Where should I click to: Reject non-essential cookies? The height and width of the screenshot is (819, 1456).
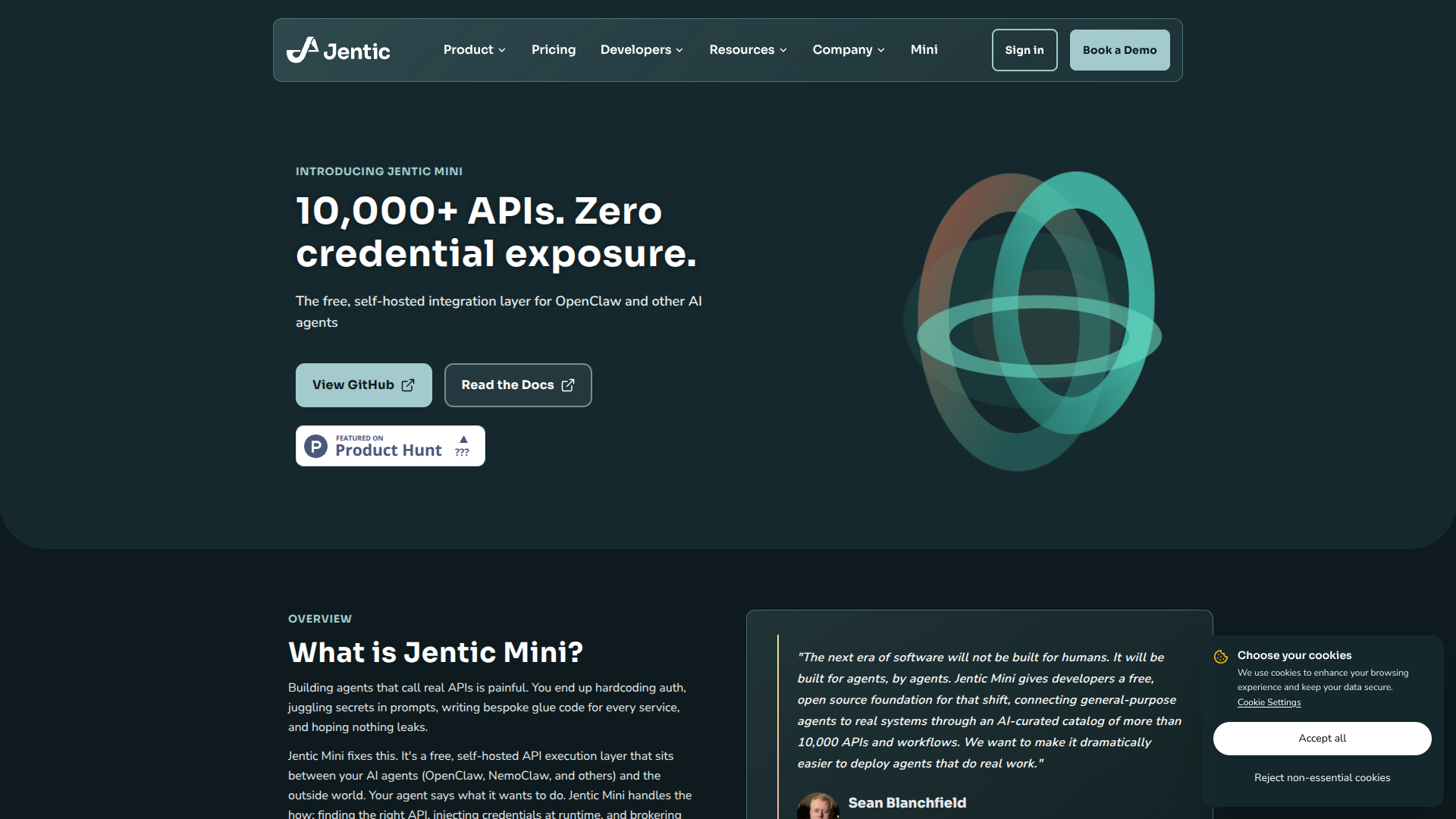(1322, 777)
